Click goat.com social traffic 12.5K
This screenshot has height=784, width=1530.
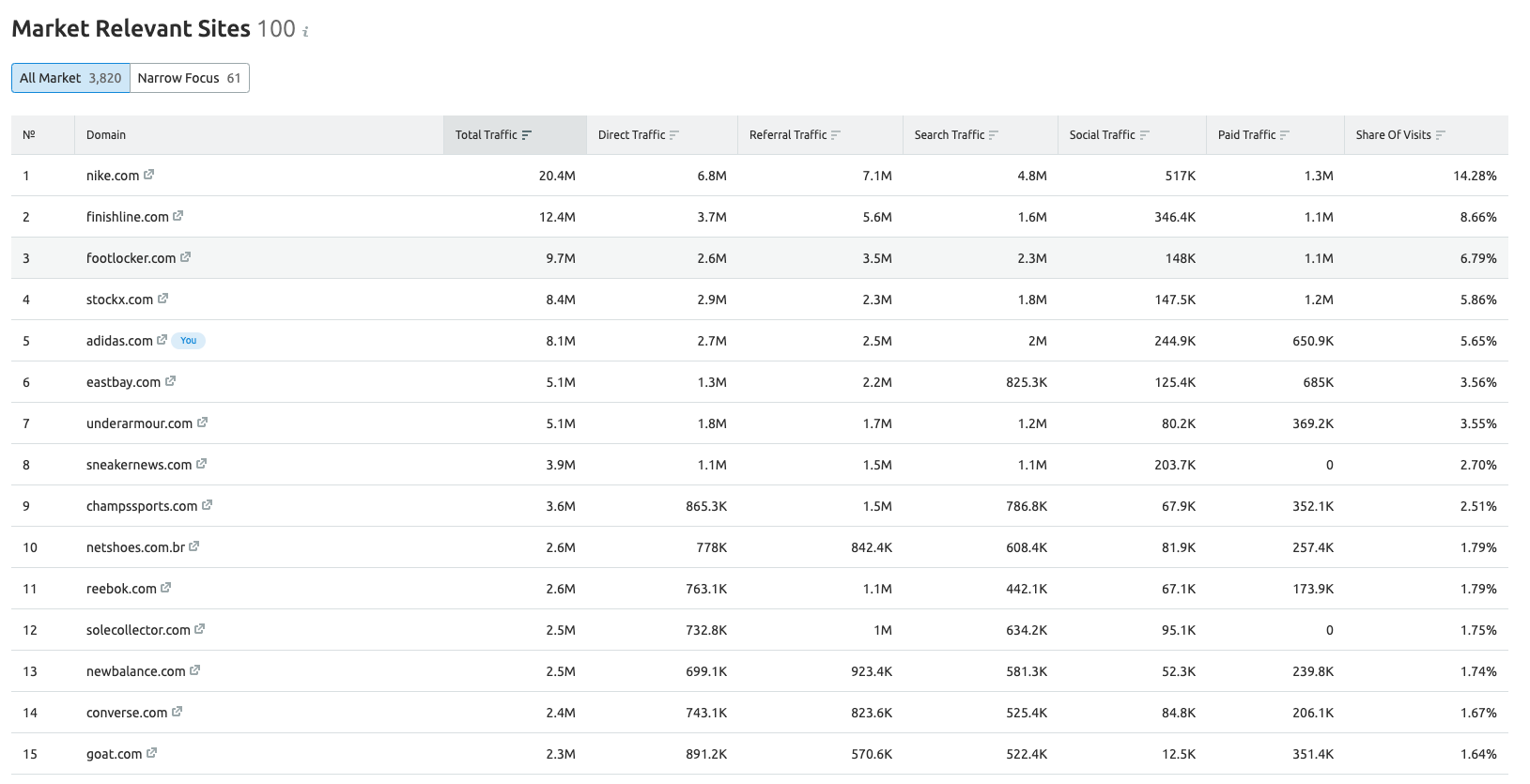pos(1178,754)
